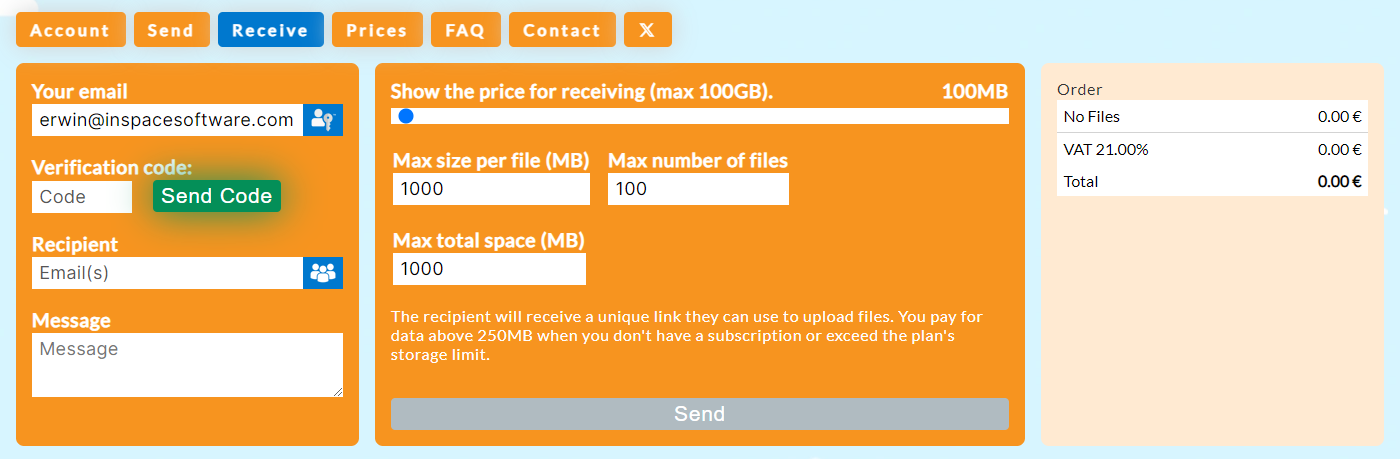This screenshot has width=1400, height=459.
Task: Edit the Max size per file field
Action: [x=491, y=189]
